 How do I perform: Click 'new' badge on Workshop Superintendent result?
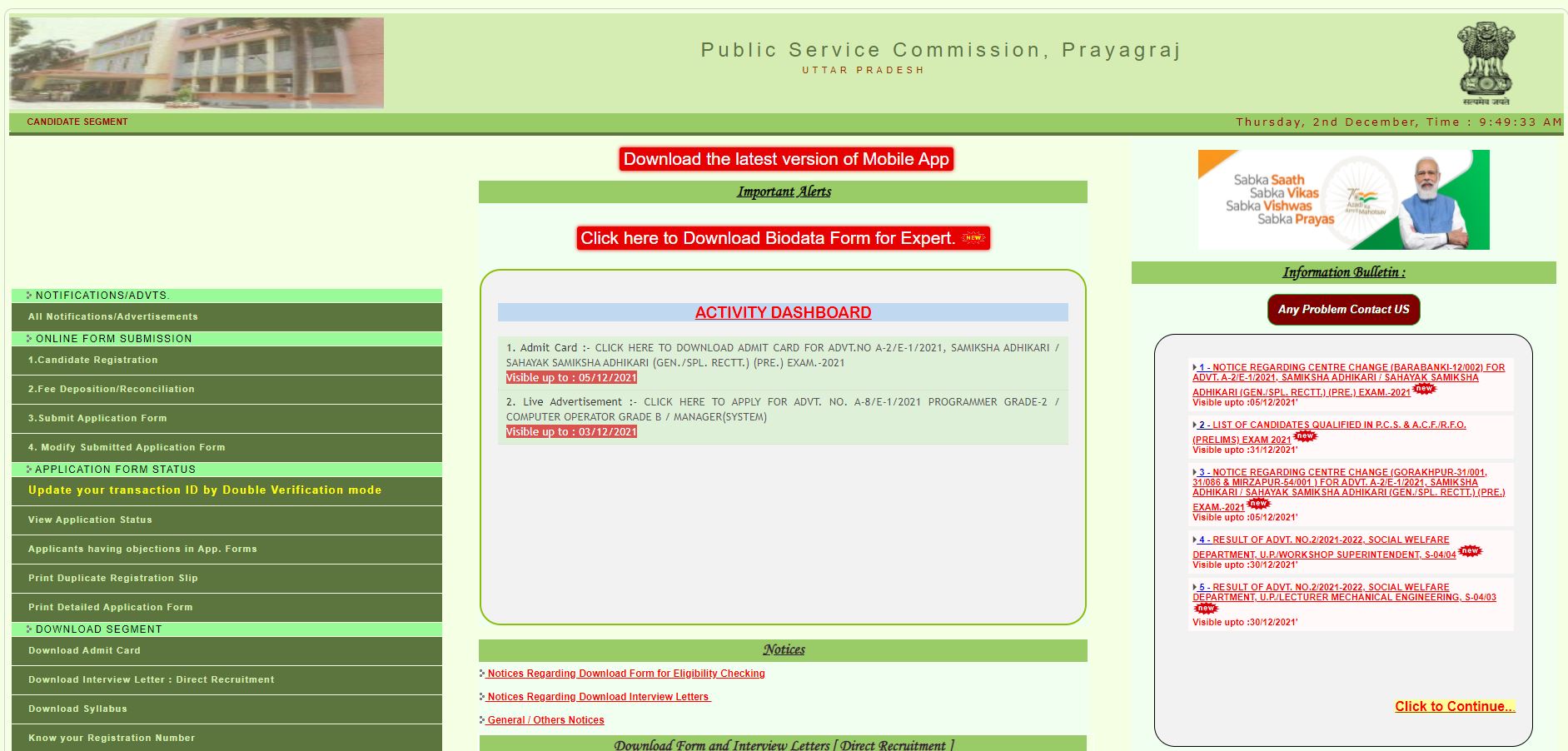pos(1471,551)
